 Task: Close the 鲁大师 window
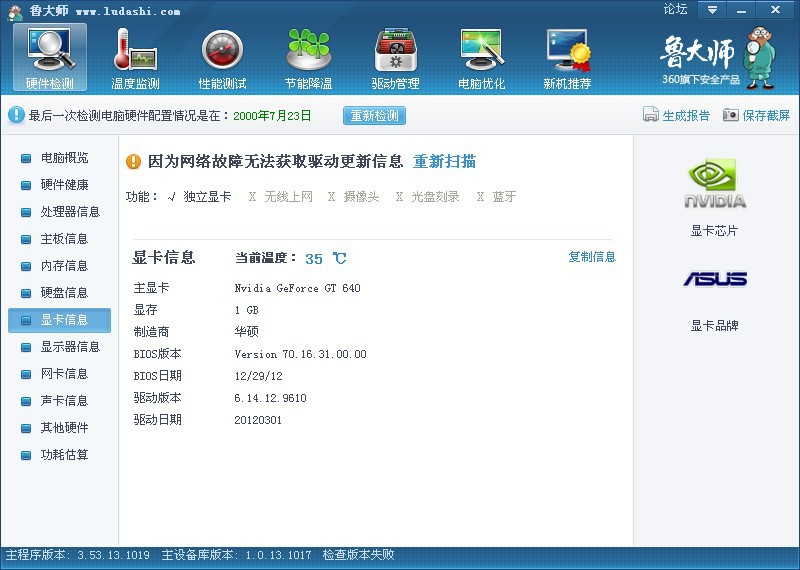(x=775, y=10)
